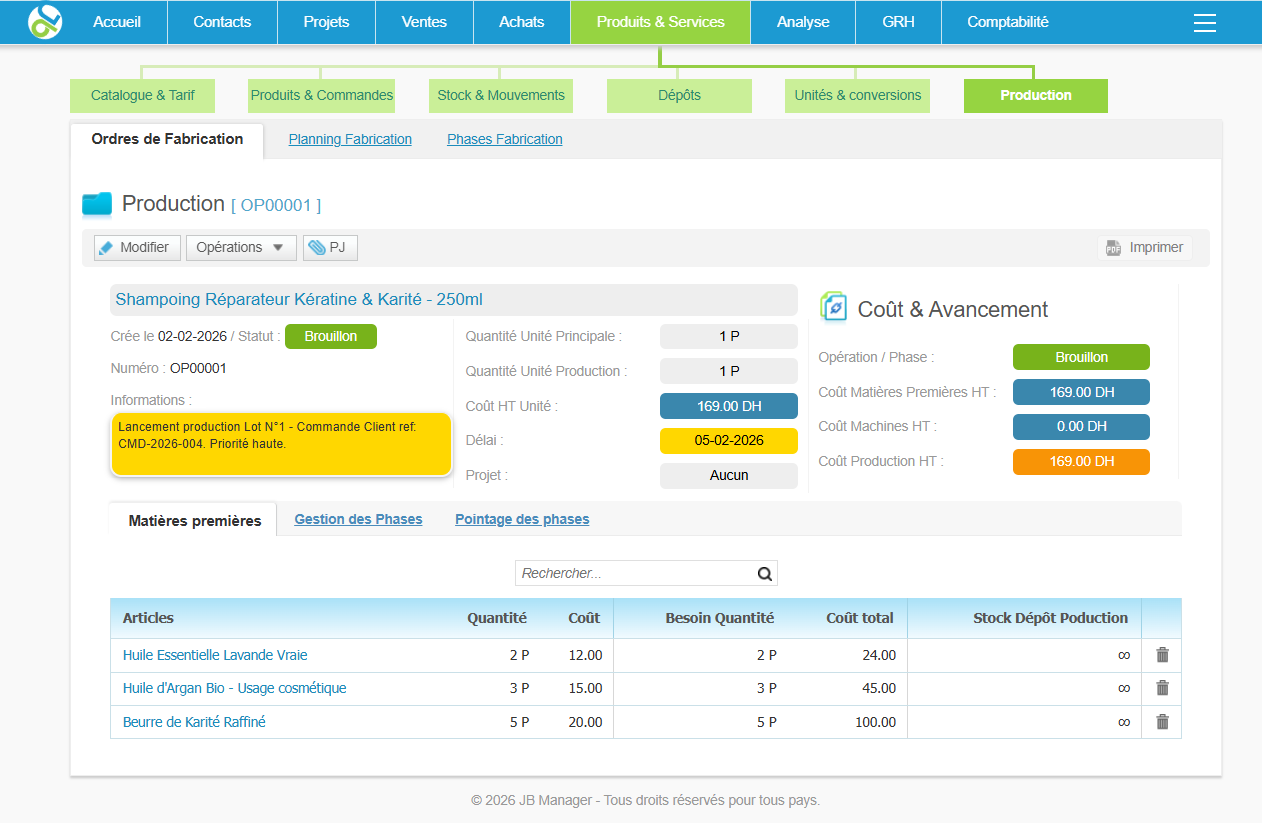Open PJ attachments button
Image resolution: width=1262 pixels, height=823 pixels.
click(x=329, y=247)
